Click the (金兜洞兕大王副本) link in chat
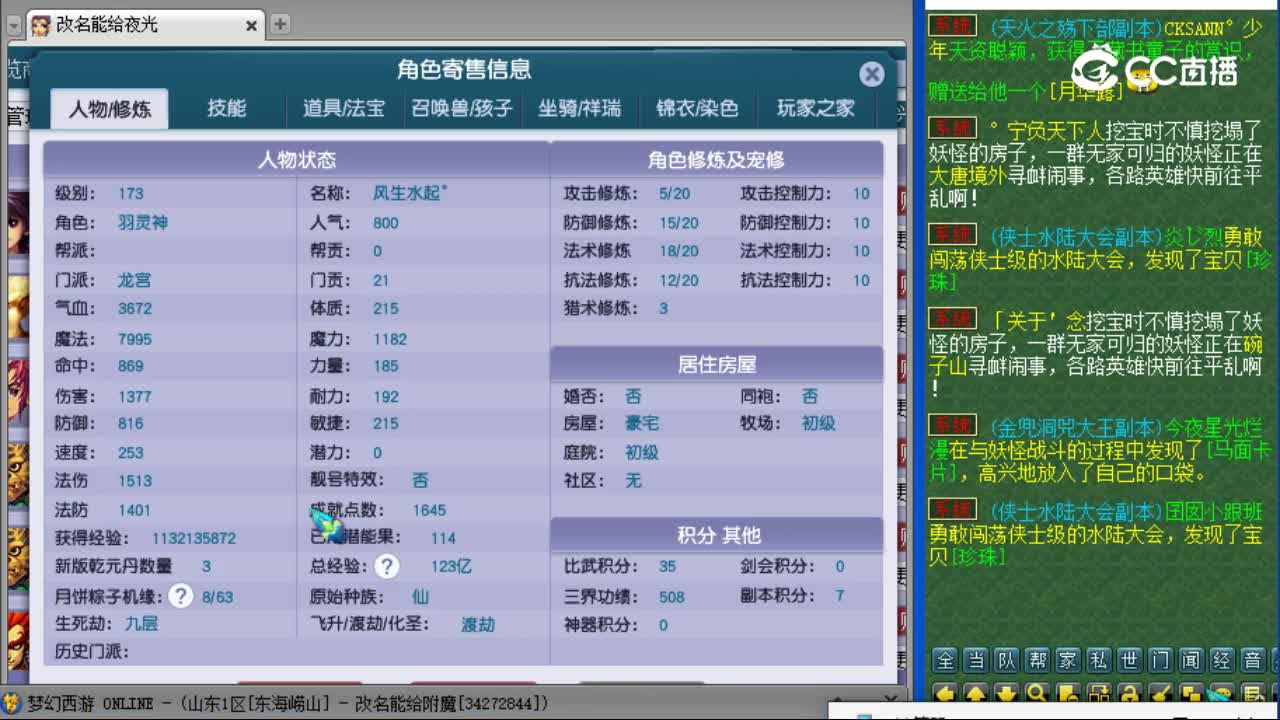This screenshot has width=1280, height=720. [x=1075, y=428]
